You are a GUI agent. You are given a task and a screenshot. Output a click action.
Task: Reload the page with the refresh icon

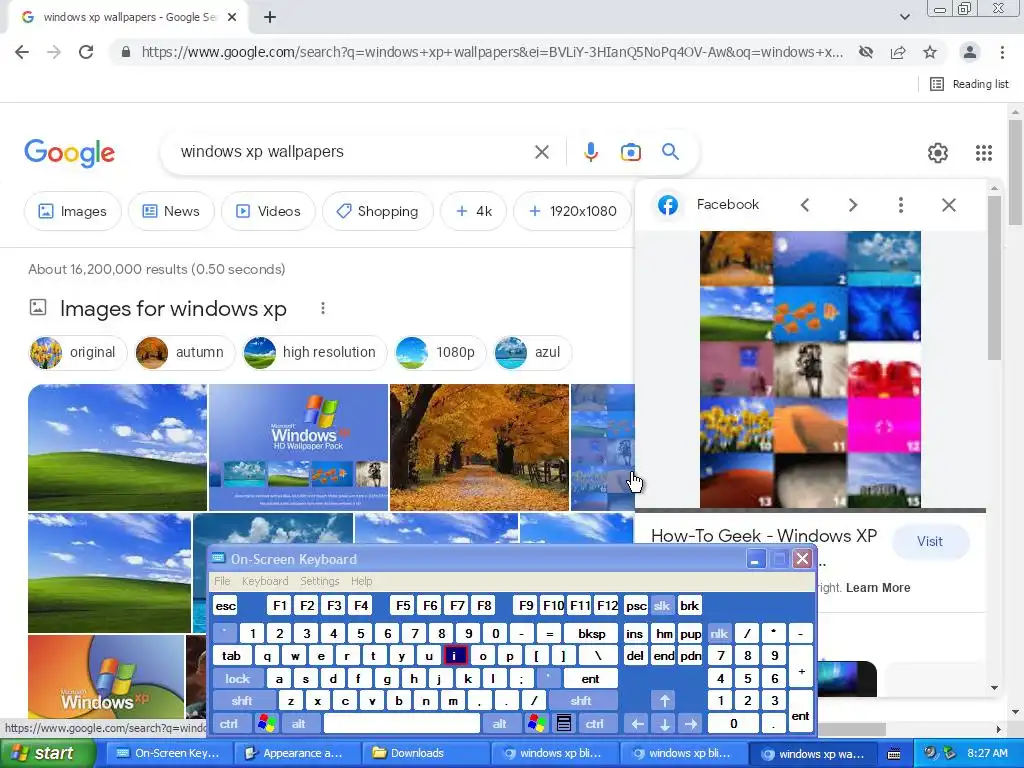(x=86, y=52)
